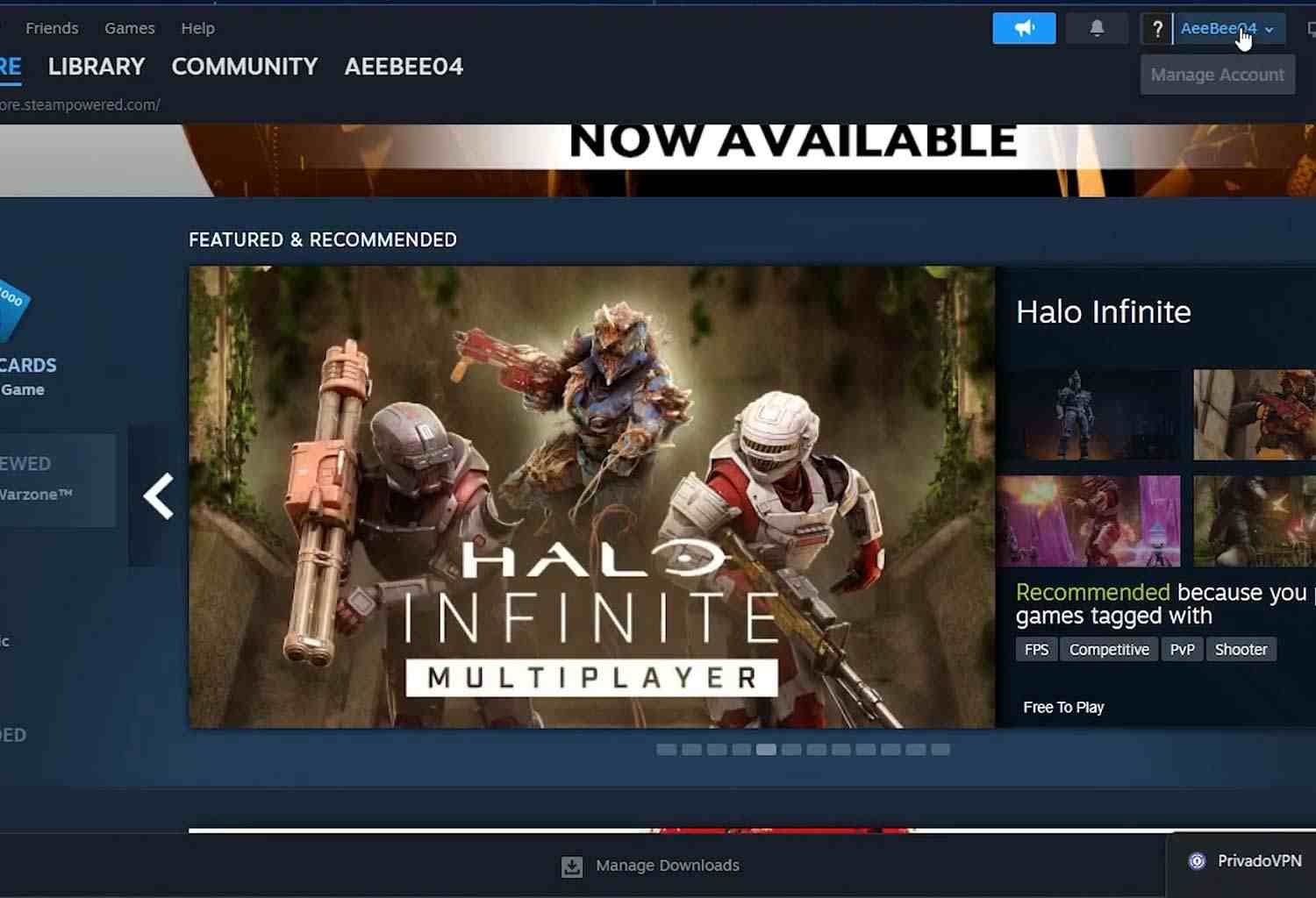This screenshot has width=1316, height=898.
Task: Select the Competitive tag
Action: [1109, 650]
